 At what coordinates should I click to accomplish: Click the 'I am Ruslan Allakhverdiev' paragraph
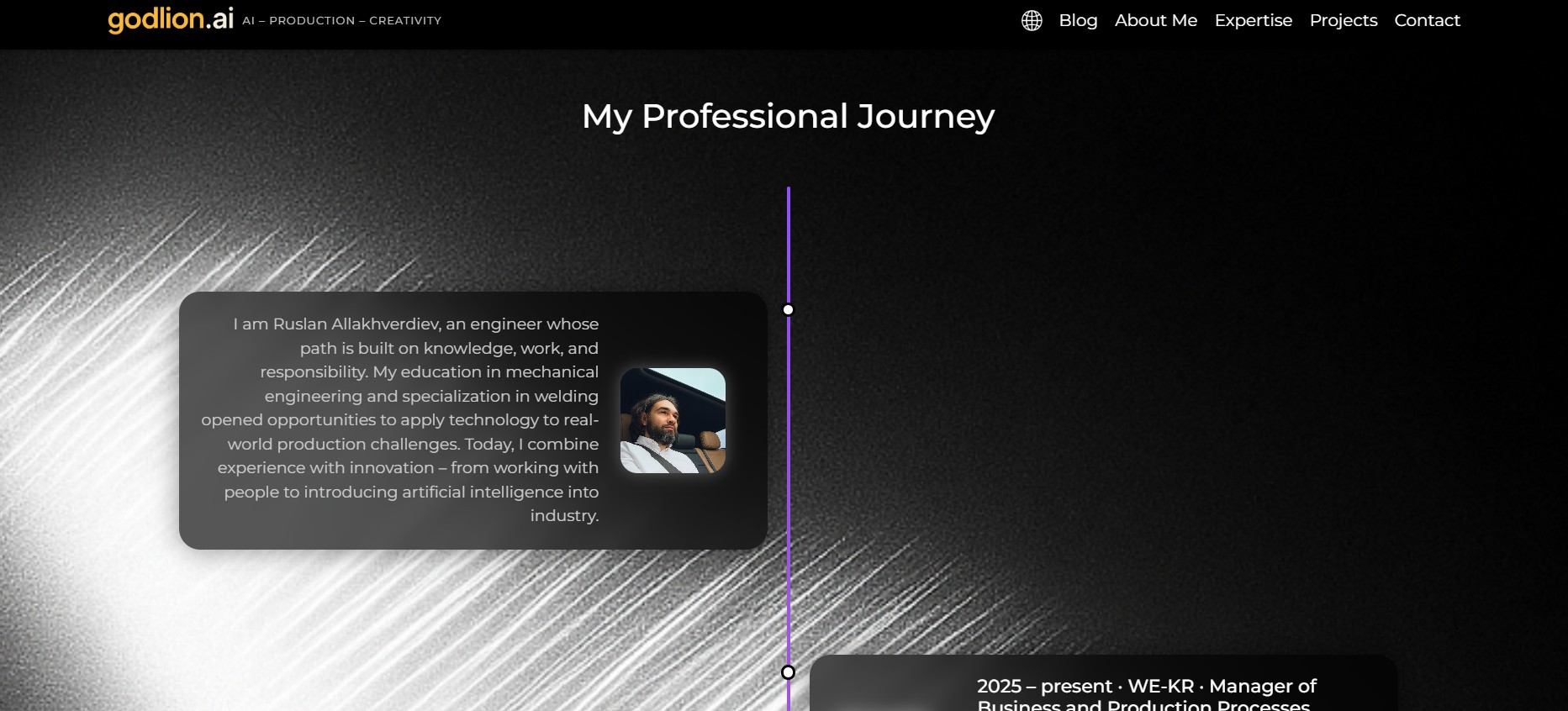400,419
